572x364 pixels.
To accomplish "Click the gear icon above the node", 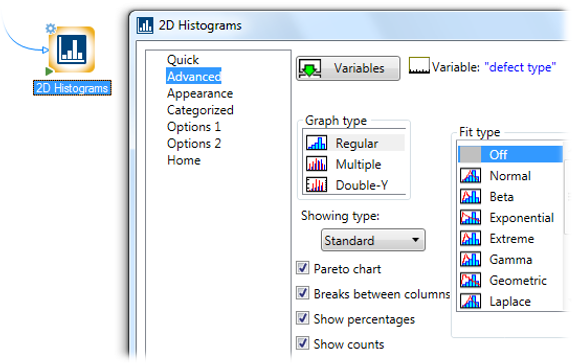I will [50, 28].
